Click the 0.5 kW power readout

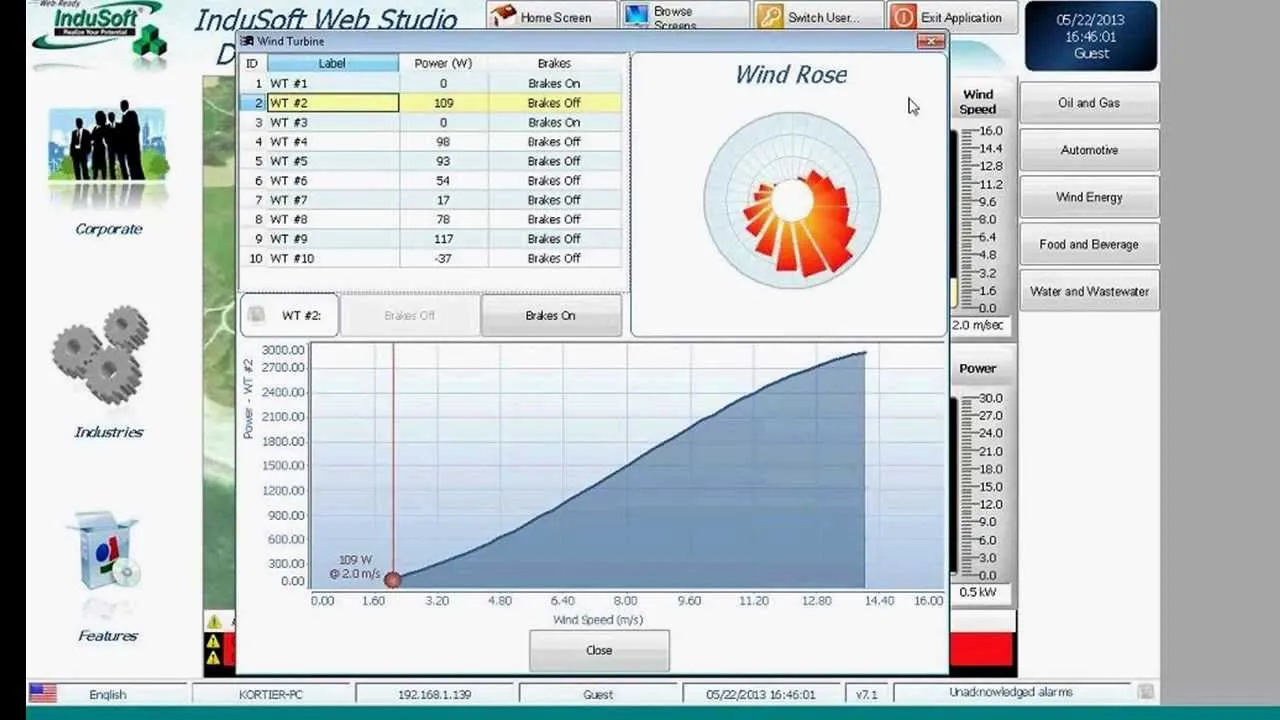[x=978, y=592]
